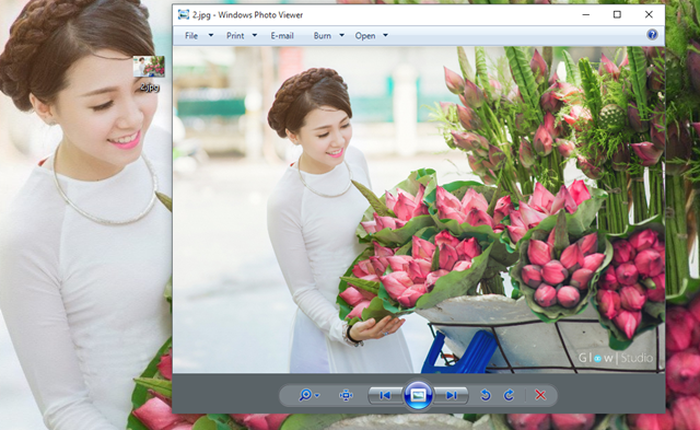
Task: Maximize the Photo Viewer window
Action: [617, 15]
